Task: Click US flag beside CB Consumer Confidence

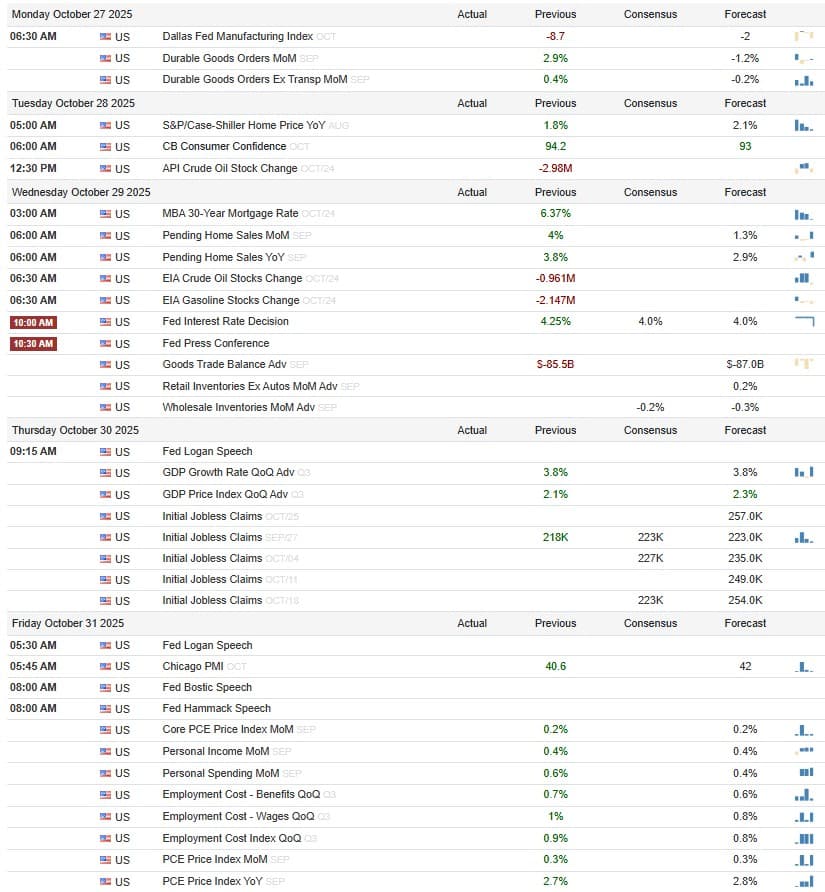Action: [x=105, y=147]
